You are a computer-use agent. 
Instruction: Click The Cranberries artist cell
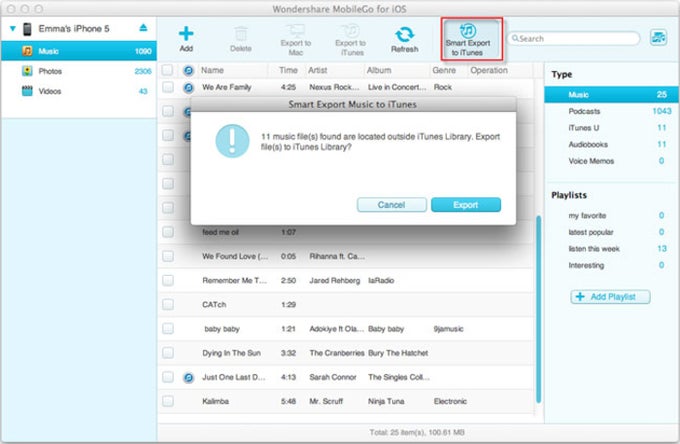click(x=337, y=353)
